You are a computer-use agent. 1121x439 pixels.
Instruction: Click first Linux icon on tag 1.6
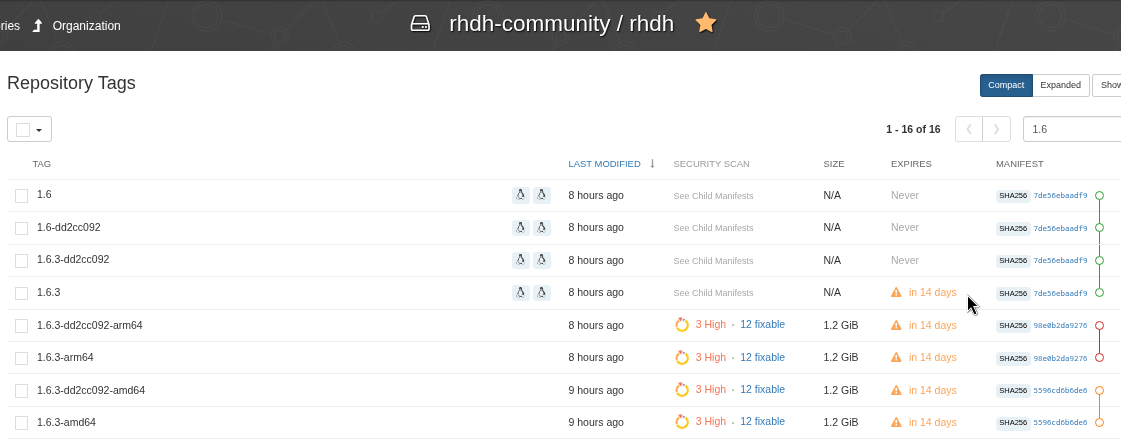tap(521, 195)
